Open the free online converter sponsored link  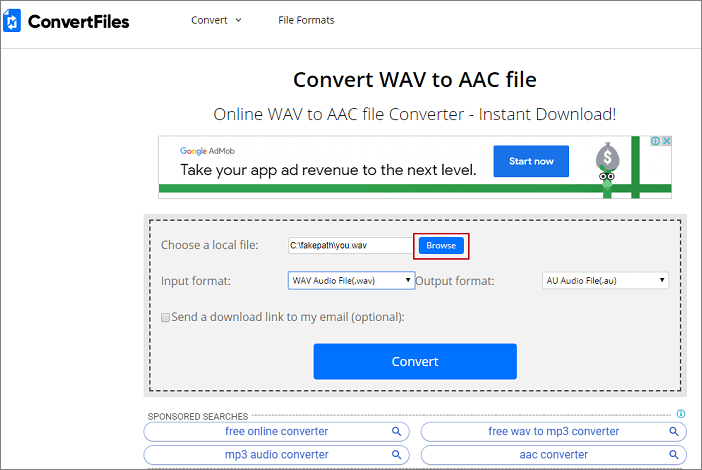point(276,432)
